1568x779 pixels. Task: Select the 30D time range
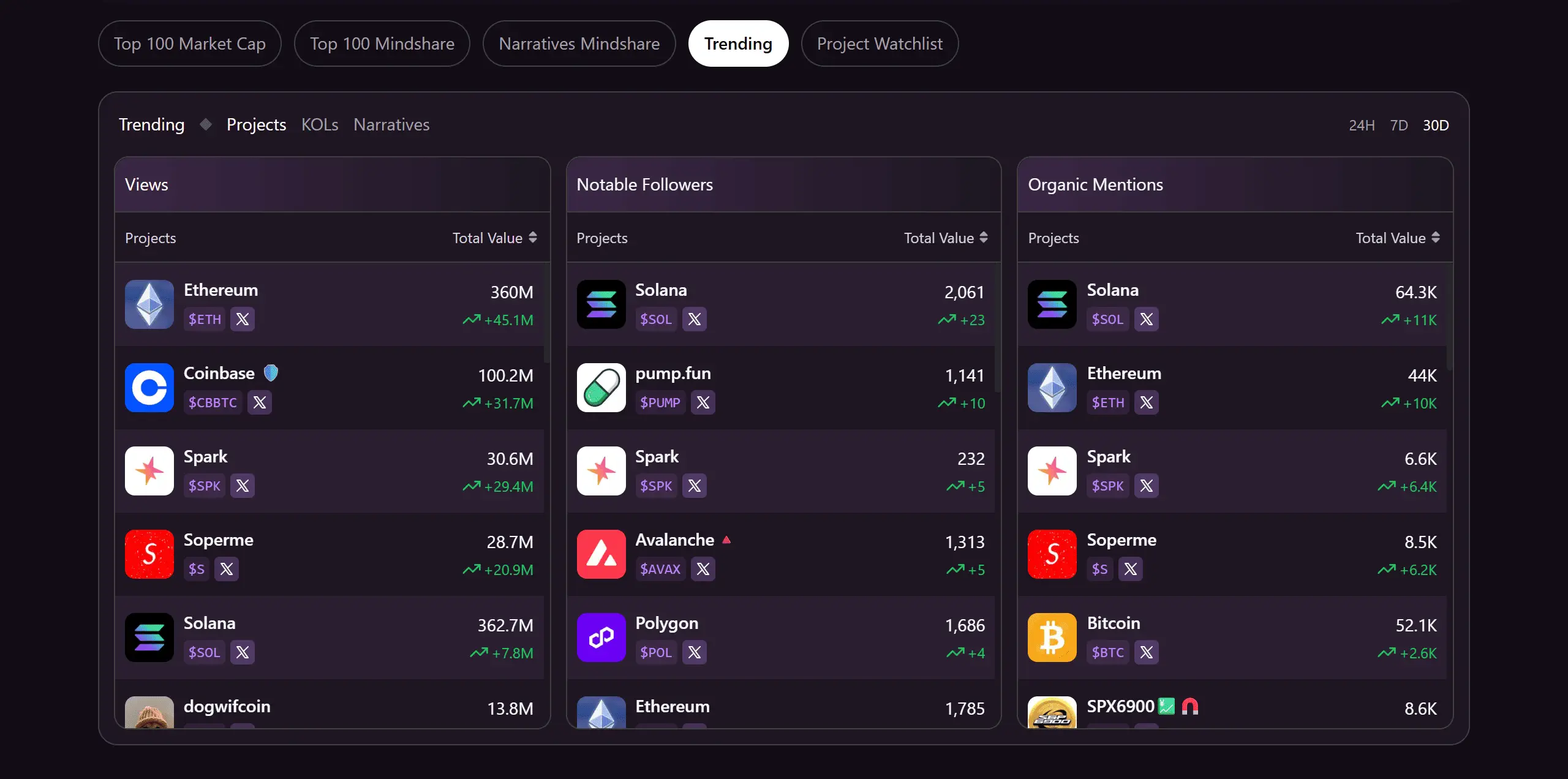1435,126
